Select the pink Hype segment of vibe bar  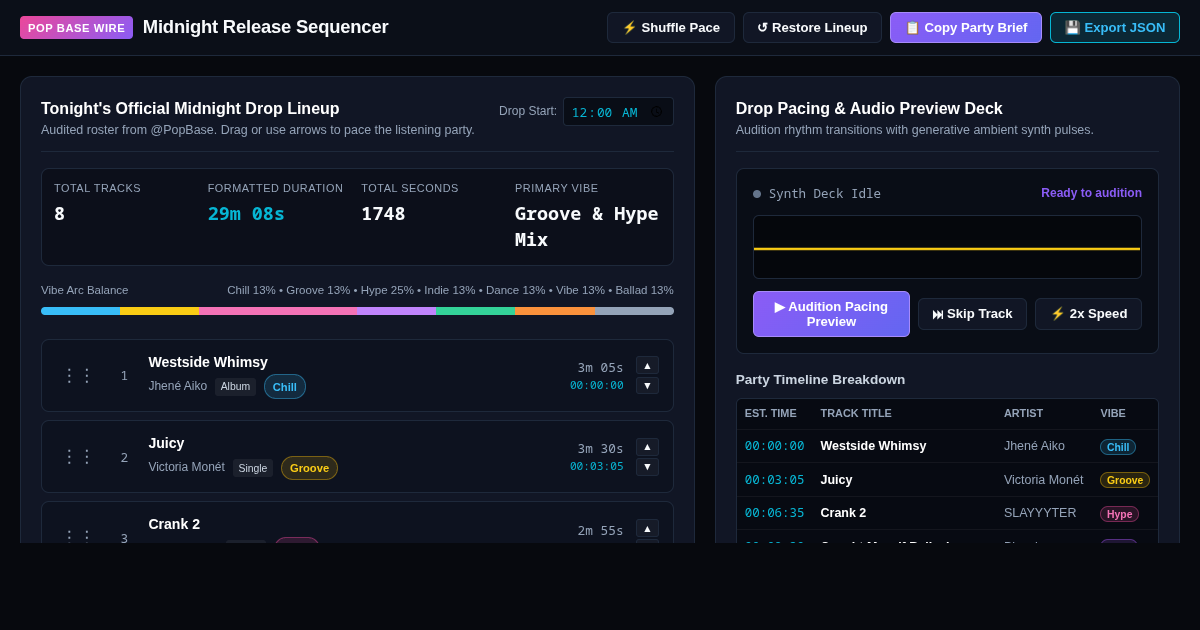point(278,311)
